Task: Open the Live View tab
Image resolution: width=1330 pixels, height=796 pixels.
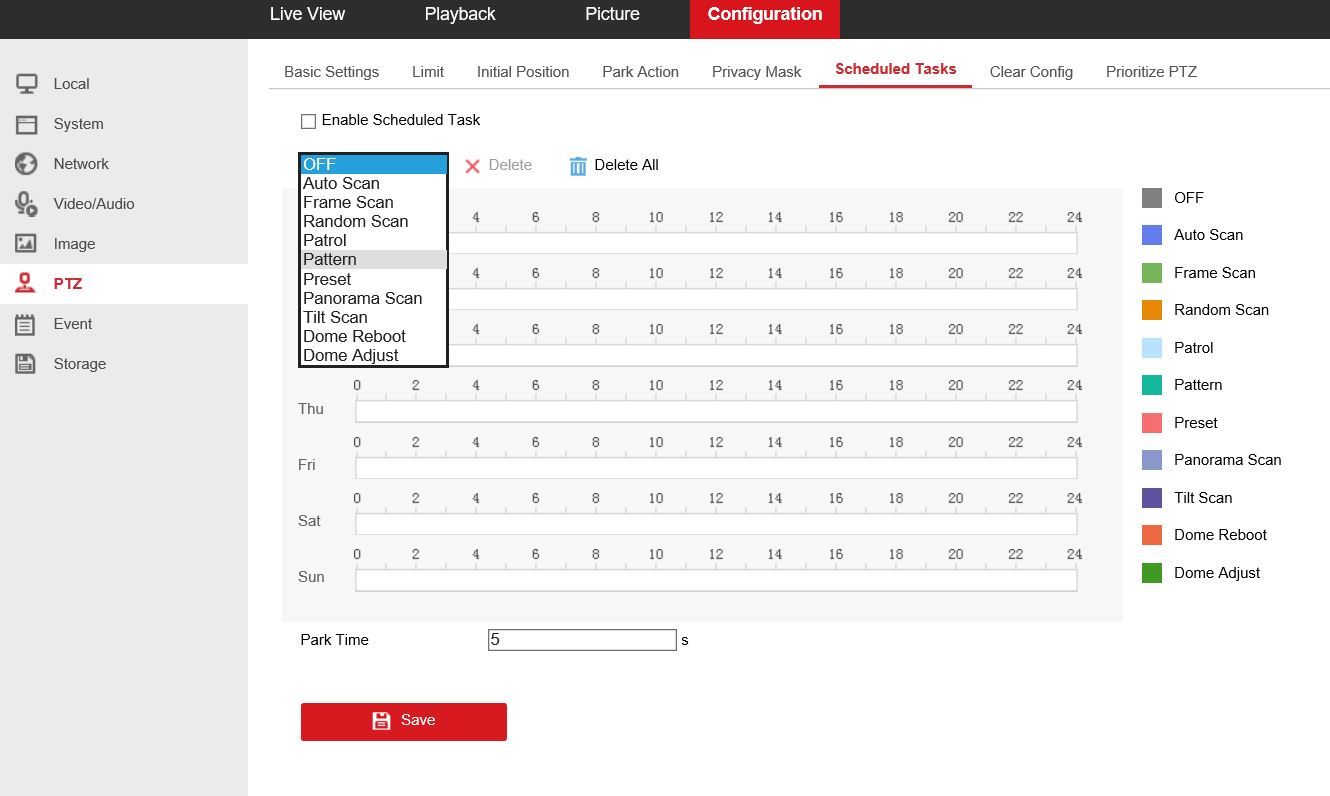Action: tap(307, 15)
